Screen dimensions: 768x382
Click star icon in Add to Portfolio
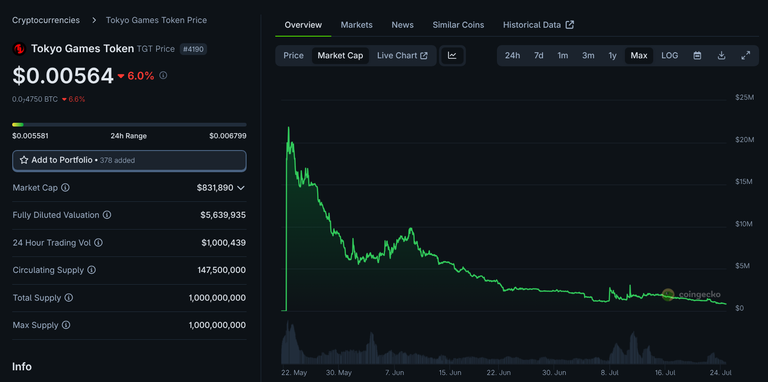[24, 160]
